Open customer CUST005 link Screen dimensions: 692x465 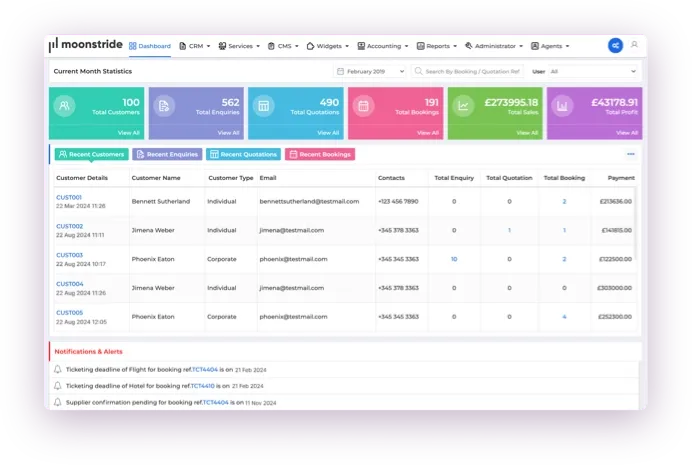tap(69, 312)
